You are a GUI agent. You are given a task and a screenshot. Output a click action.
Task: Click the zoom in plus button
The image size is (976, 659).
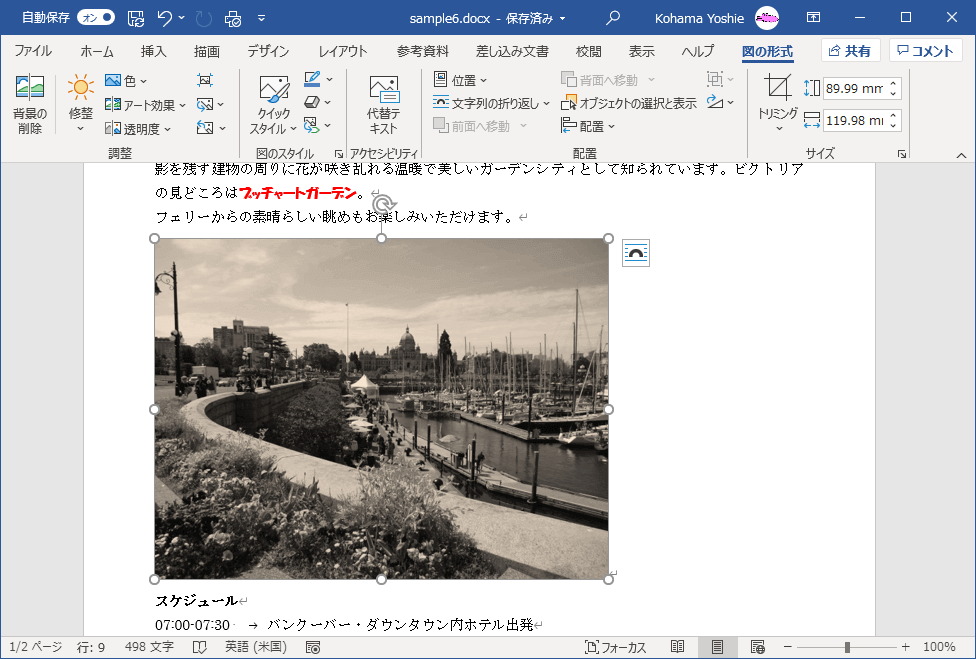pos(906,647)
